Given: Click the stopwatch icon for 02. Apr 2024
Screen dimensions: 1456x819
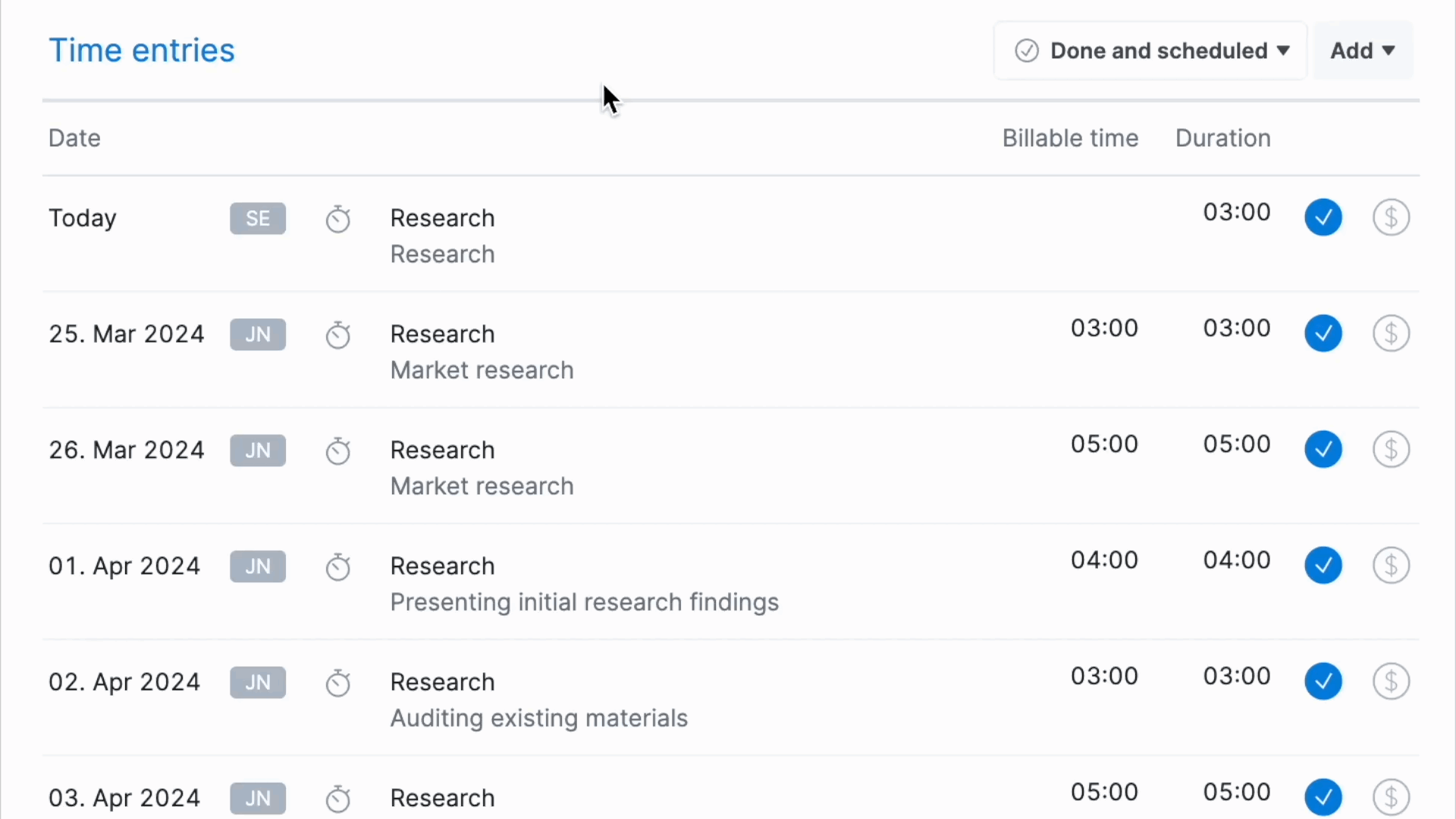Looking at the screenshot, I should [x=338, y=683].
